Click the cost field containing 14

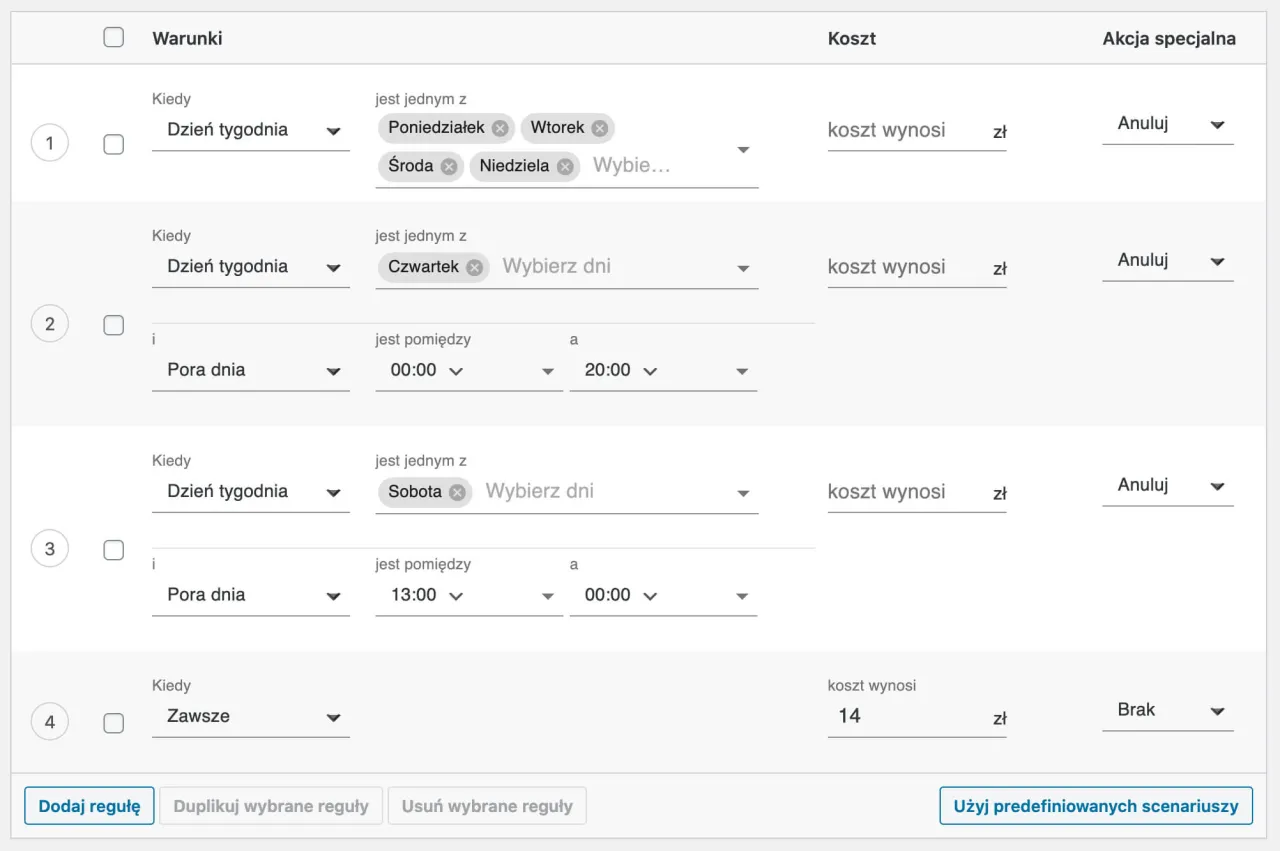(905, 717)
